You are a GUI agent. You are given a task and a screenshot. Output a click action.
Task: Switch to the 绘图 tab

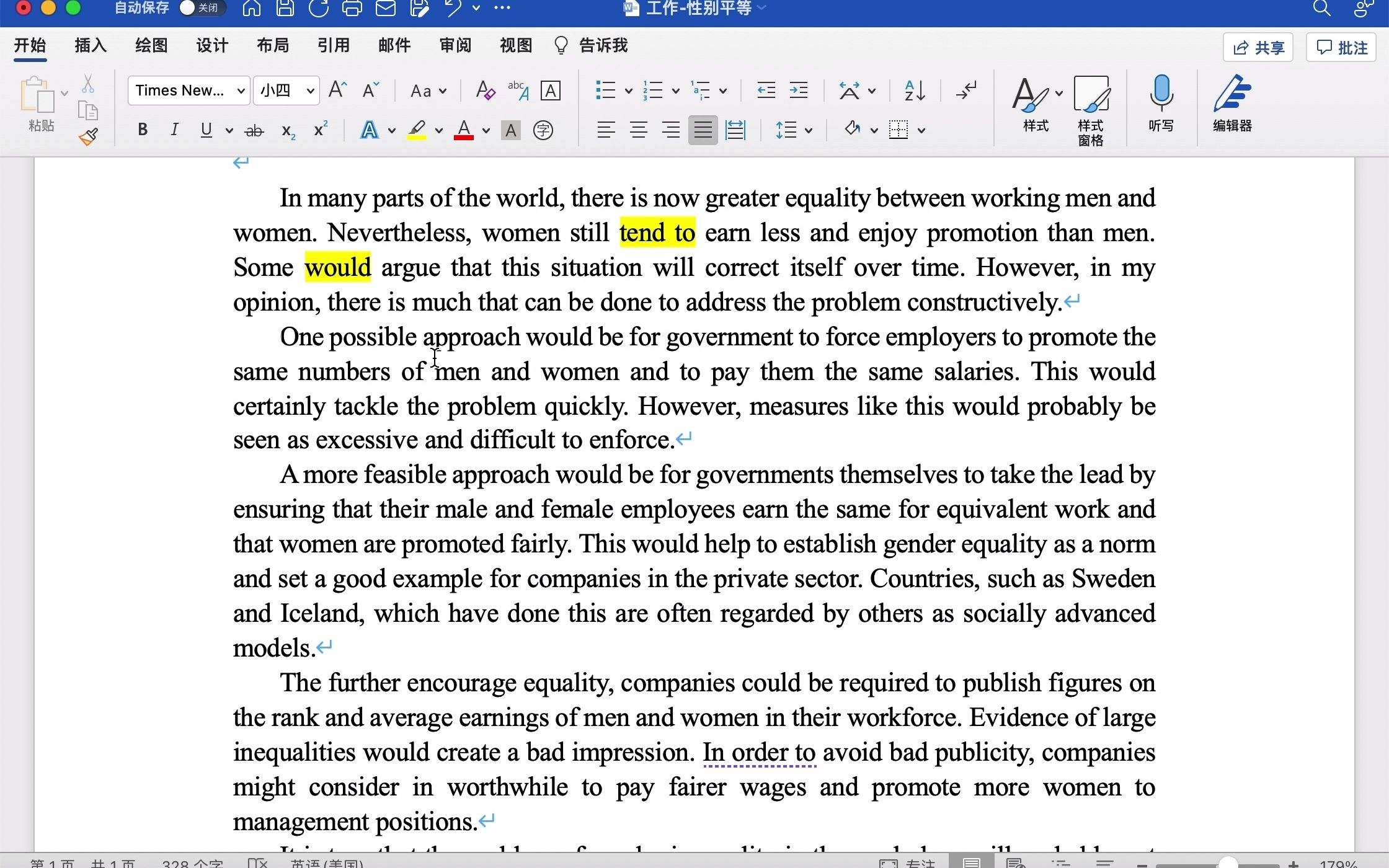tap(151, 45)
